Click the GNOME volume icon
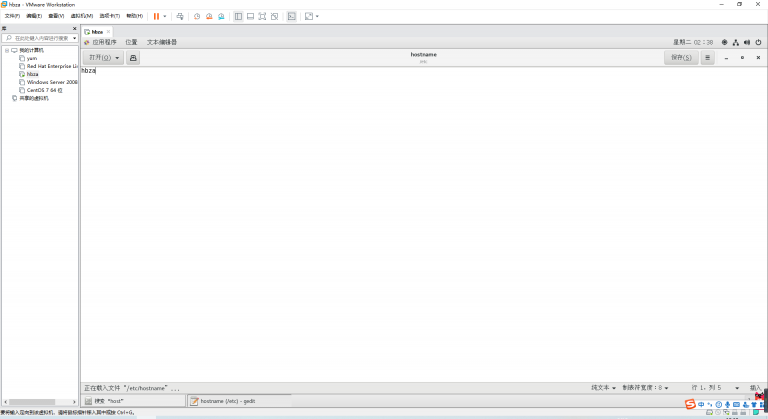This screenshot has height=419, width=768. tap(747, 42)
